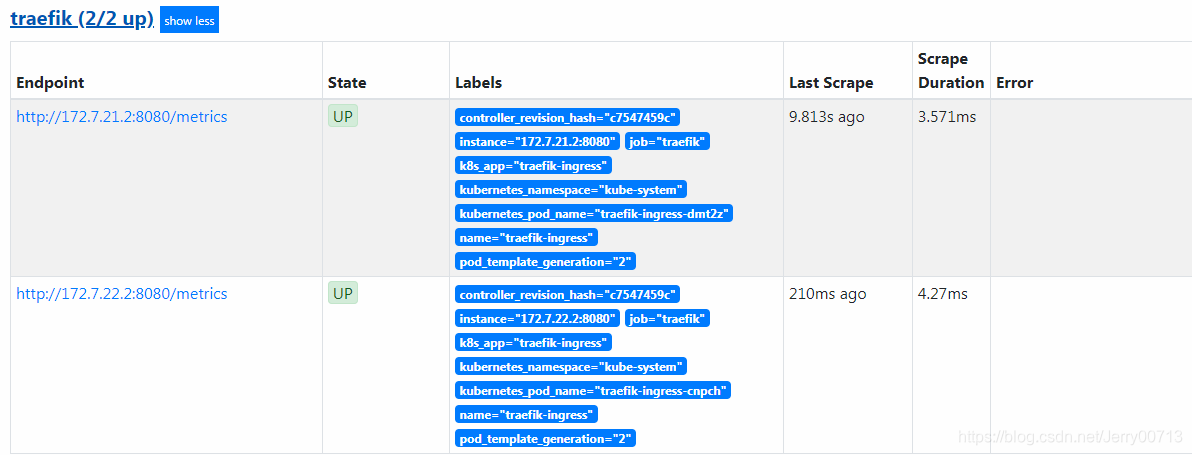Open the traefik (2/2 up) heading link
This screenshot has height=455, width=1192.
pos(81,19)
